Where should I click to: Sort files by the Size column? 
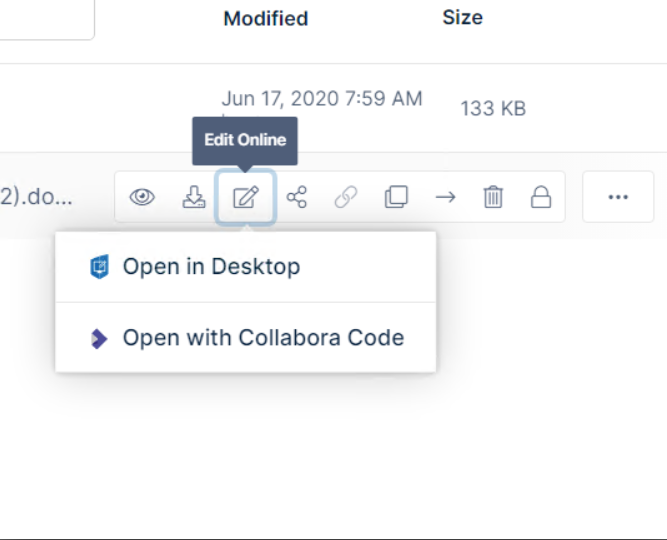(462, 17)
